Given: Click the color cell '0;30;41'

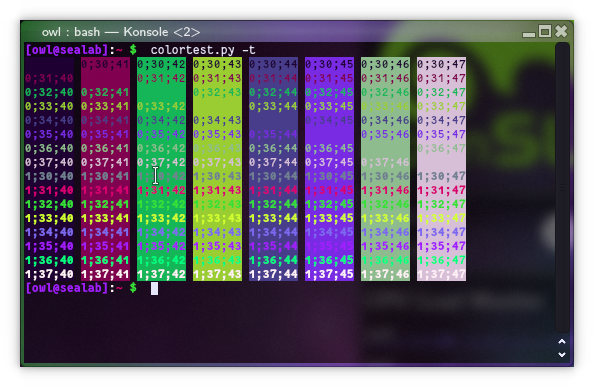Looking at the screenshot, I should pos(105,64).
